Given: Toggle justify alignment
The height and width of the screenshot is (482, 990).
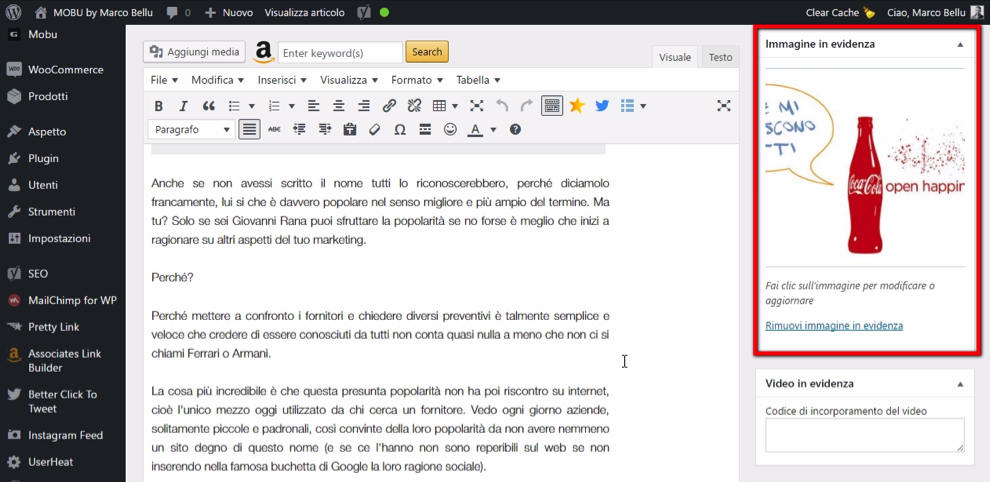Looking at the screenshot, I should tap(250, 130).
